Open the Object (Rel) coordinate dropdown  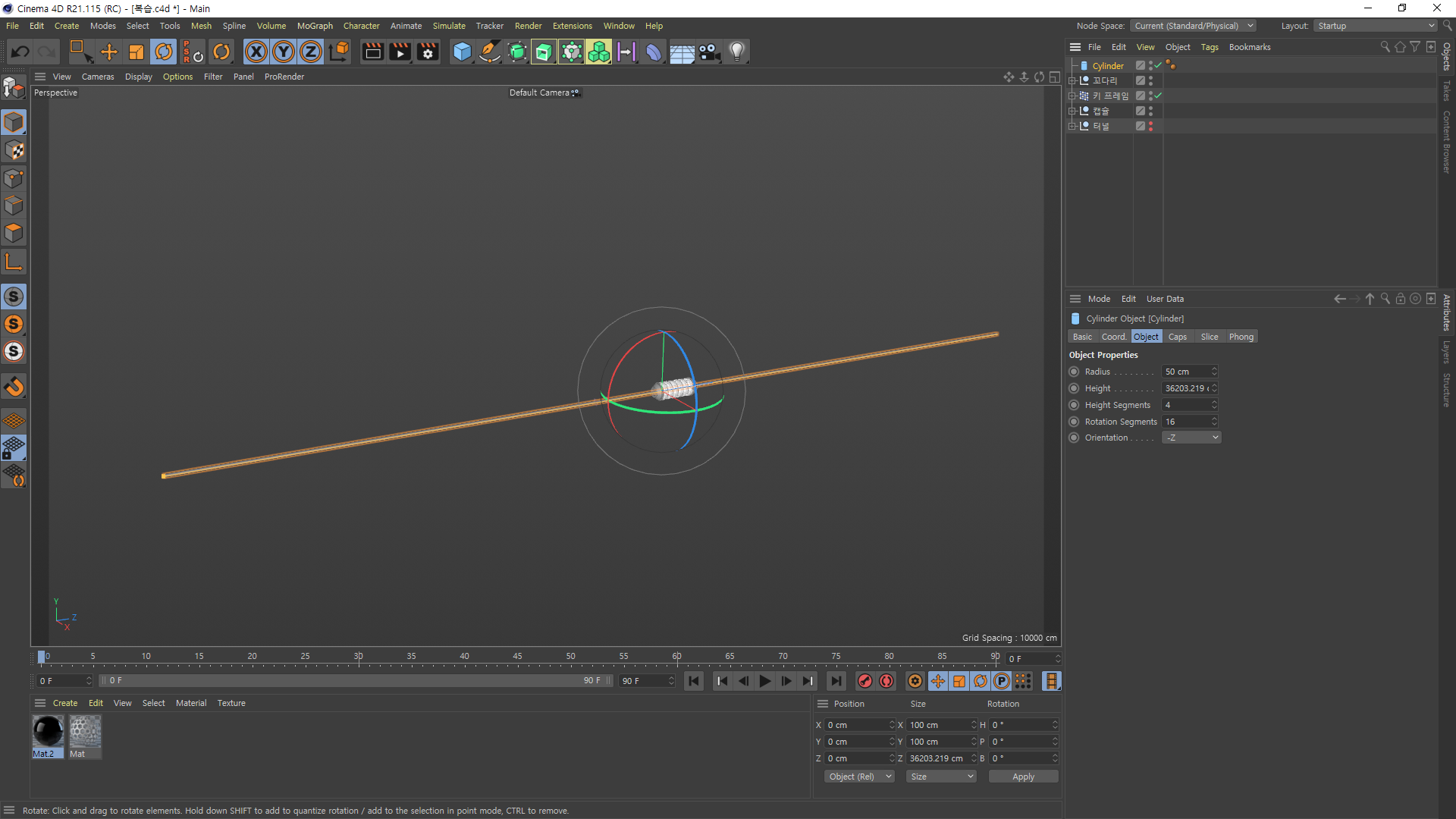click(x=859, y=777)
